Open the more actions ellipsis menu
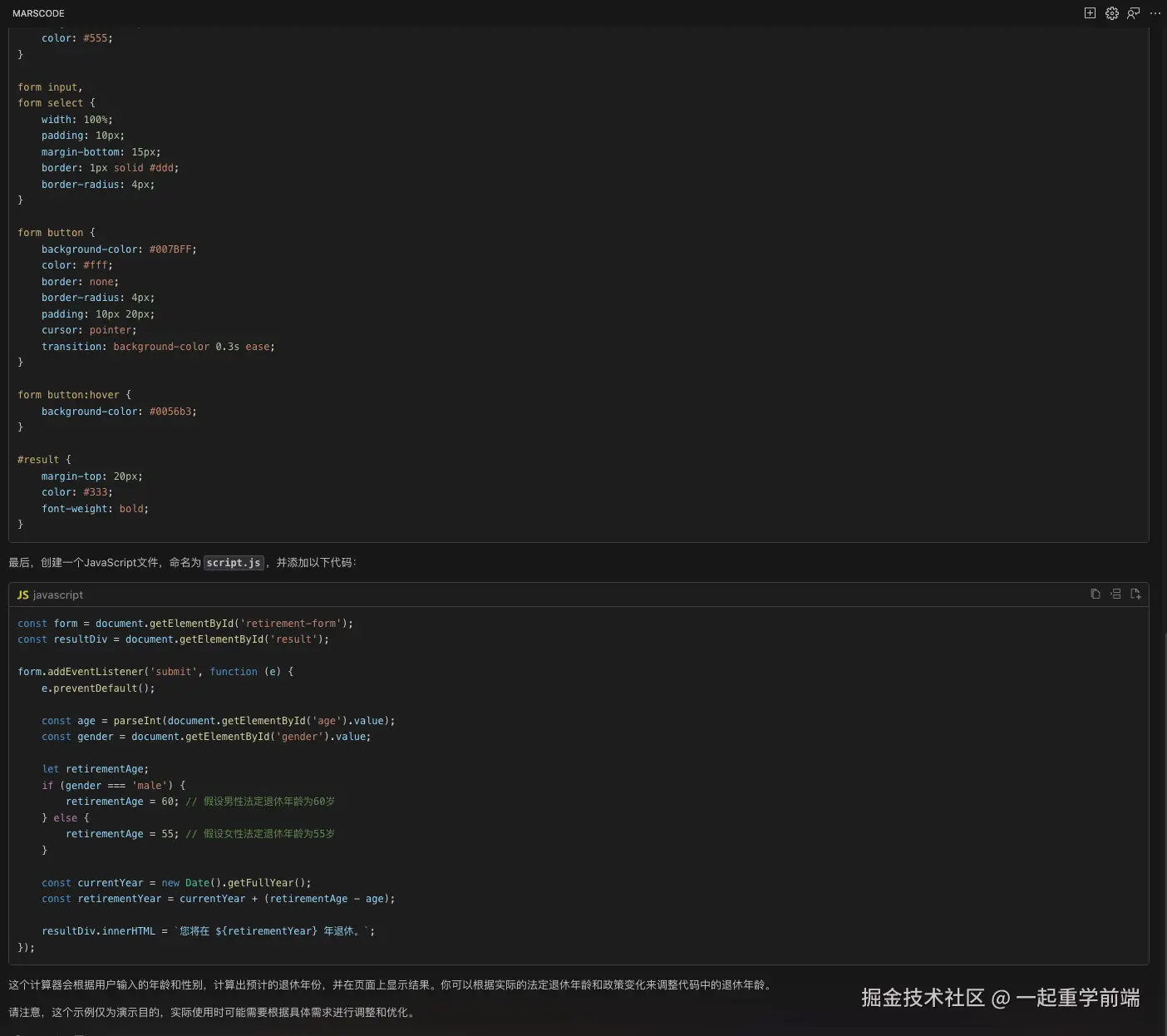 (1155, 13)
